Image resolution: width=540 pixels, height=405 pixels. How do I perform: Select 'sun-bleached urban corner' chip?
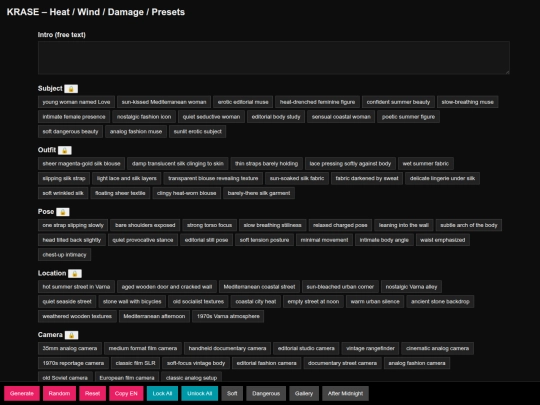[x=340, y=287]
